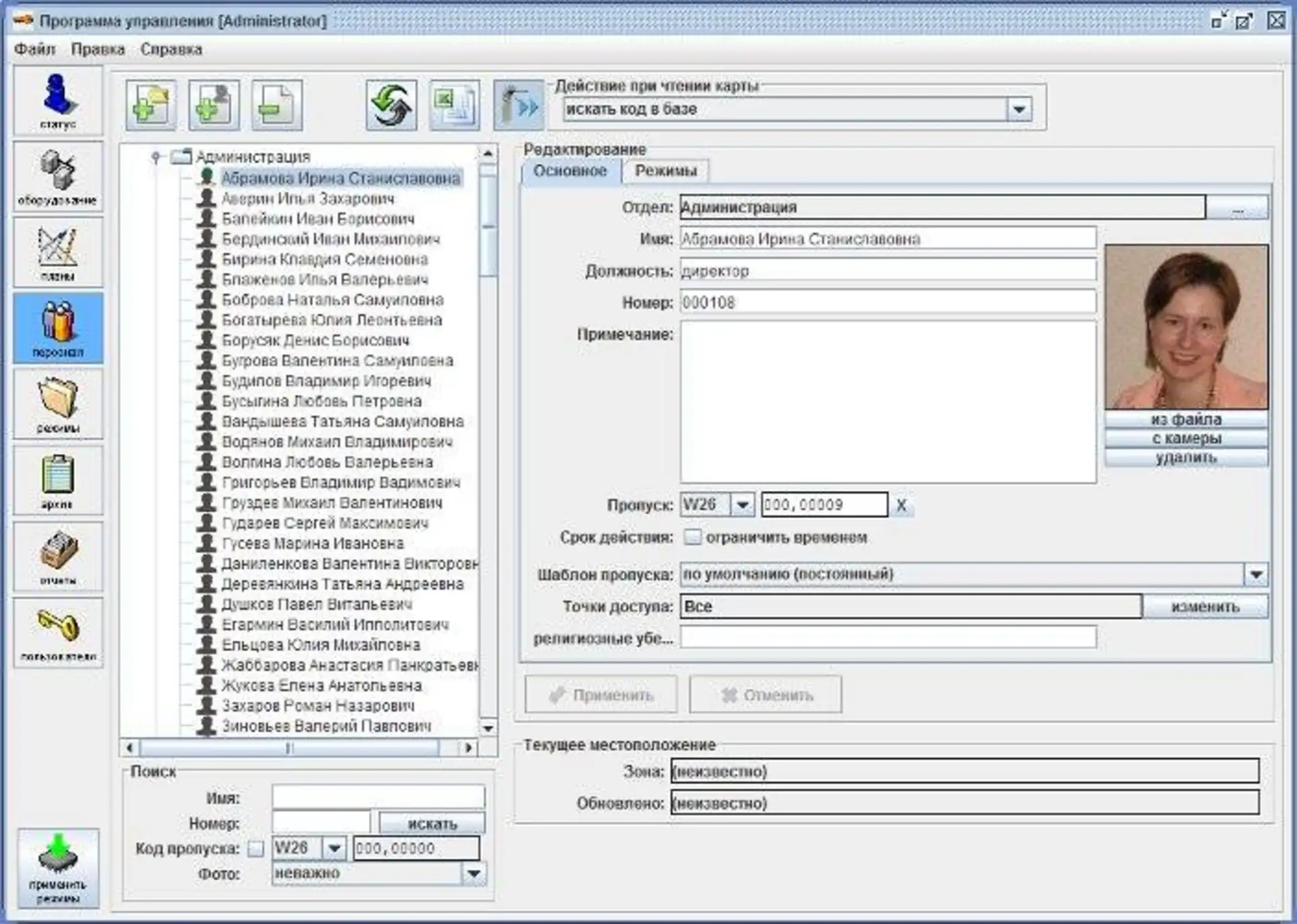This screenshot has width=1297, height=924.
Task: Open Шаблон пропуска dropdown
Action: pos(1255,575)
